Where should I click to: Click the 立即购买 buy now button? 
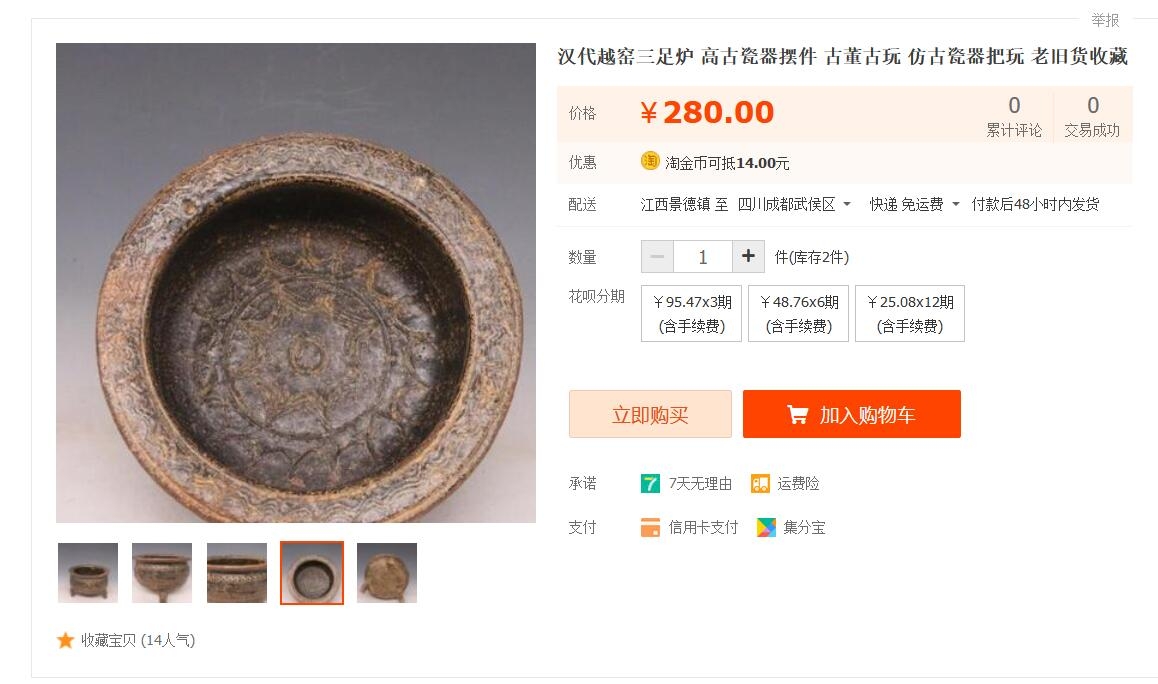tap(649, 413)
